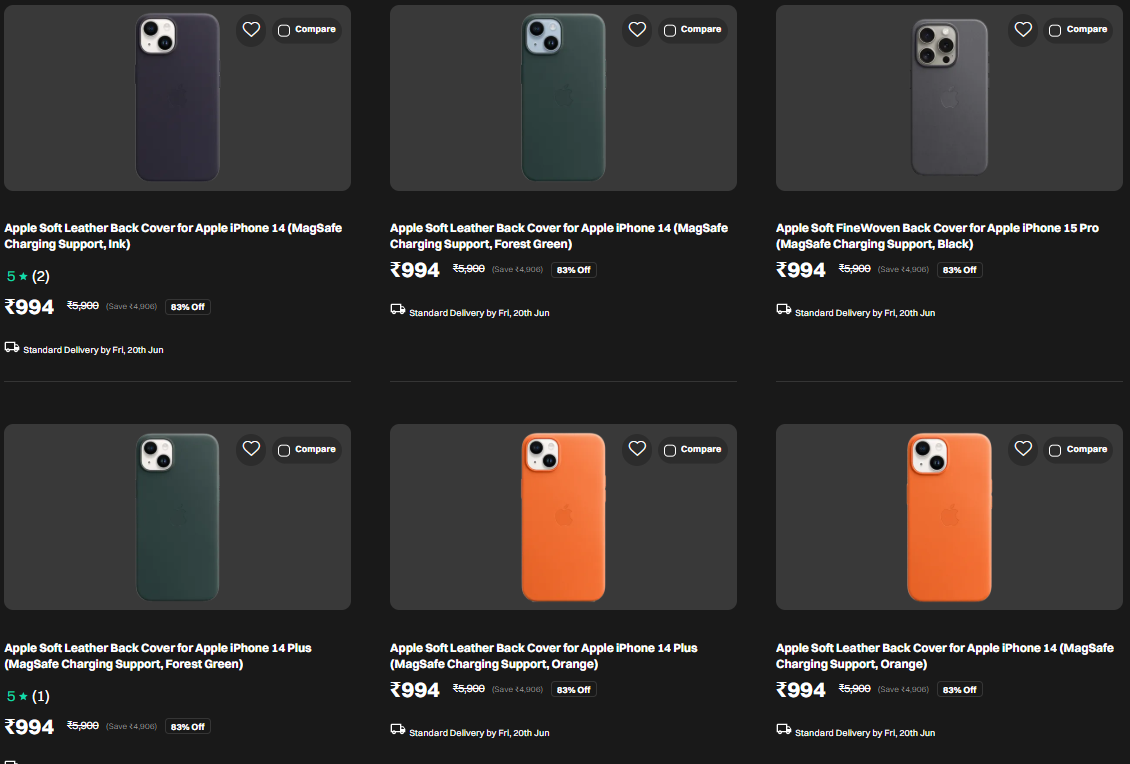Tick Compare for Ink iPhone 14 cover
The width and height of the screenshot is (1130, 764).
click(x=284, y=31)
